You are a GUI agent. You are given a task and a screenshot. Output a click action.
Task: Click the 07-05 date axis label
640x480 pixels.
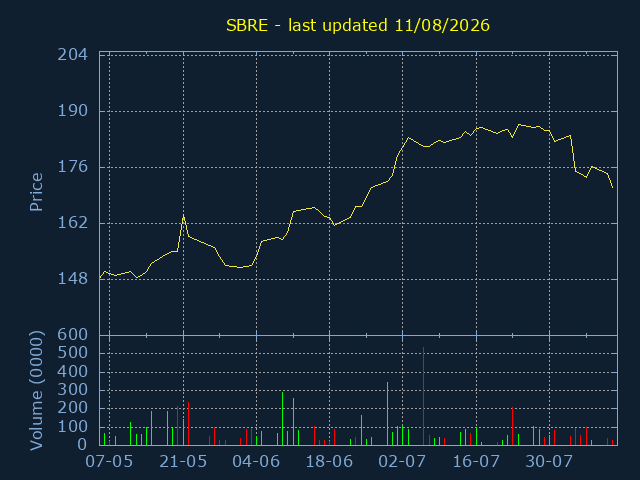109,462
